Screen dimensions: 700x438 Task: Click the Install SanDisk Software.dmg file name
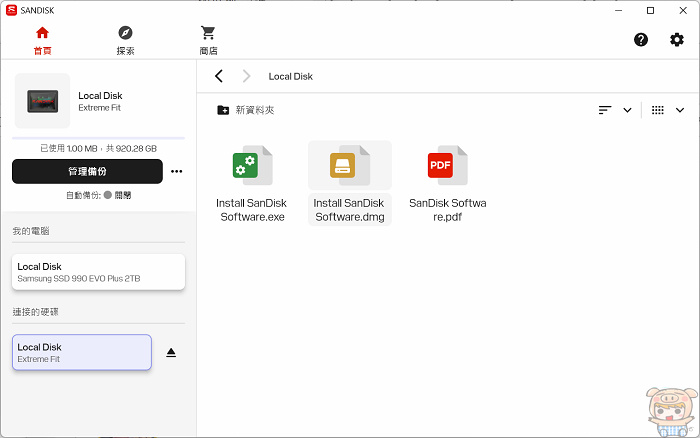click(x=350, y=210)
